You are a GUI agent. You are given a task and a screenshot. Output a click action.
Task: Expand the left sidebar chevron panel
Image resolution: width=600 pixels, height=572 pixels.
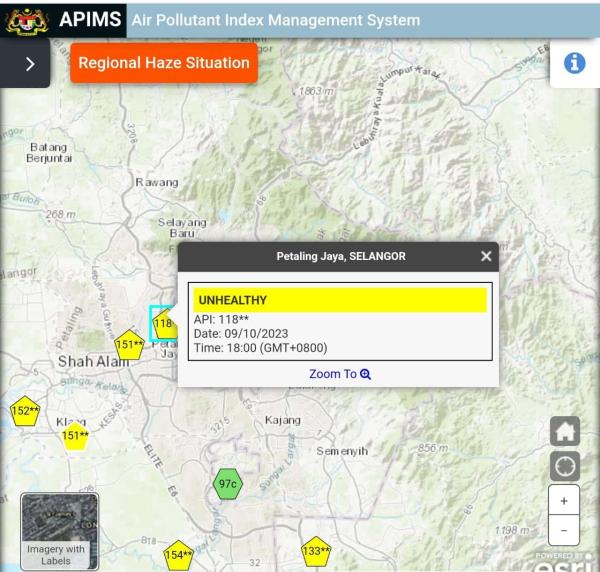28,64
